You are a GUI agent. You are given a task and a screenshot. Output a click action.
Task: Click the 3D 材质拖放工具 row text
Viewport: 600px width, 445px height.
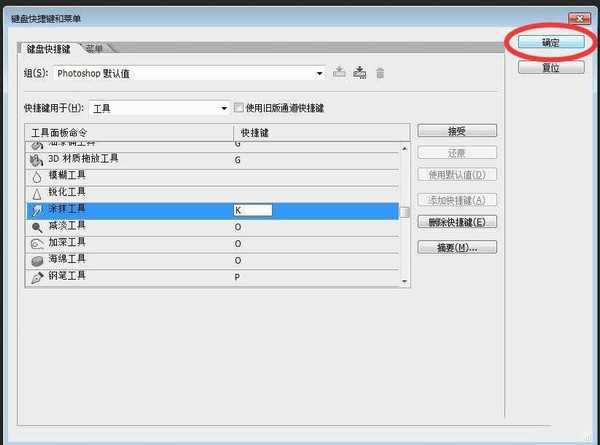coord(83,158)
